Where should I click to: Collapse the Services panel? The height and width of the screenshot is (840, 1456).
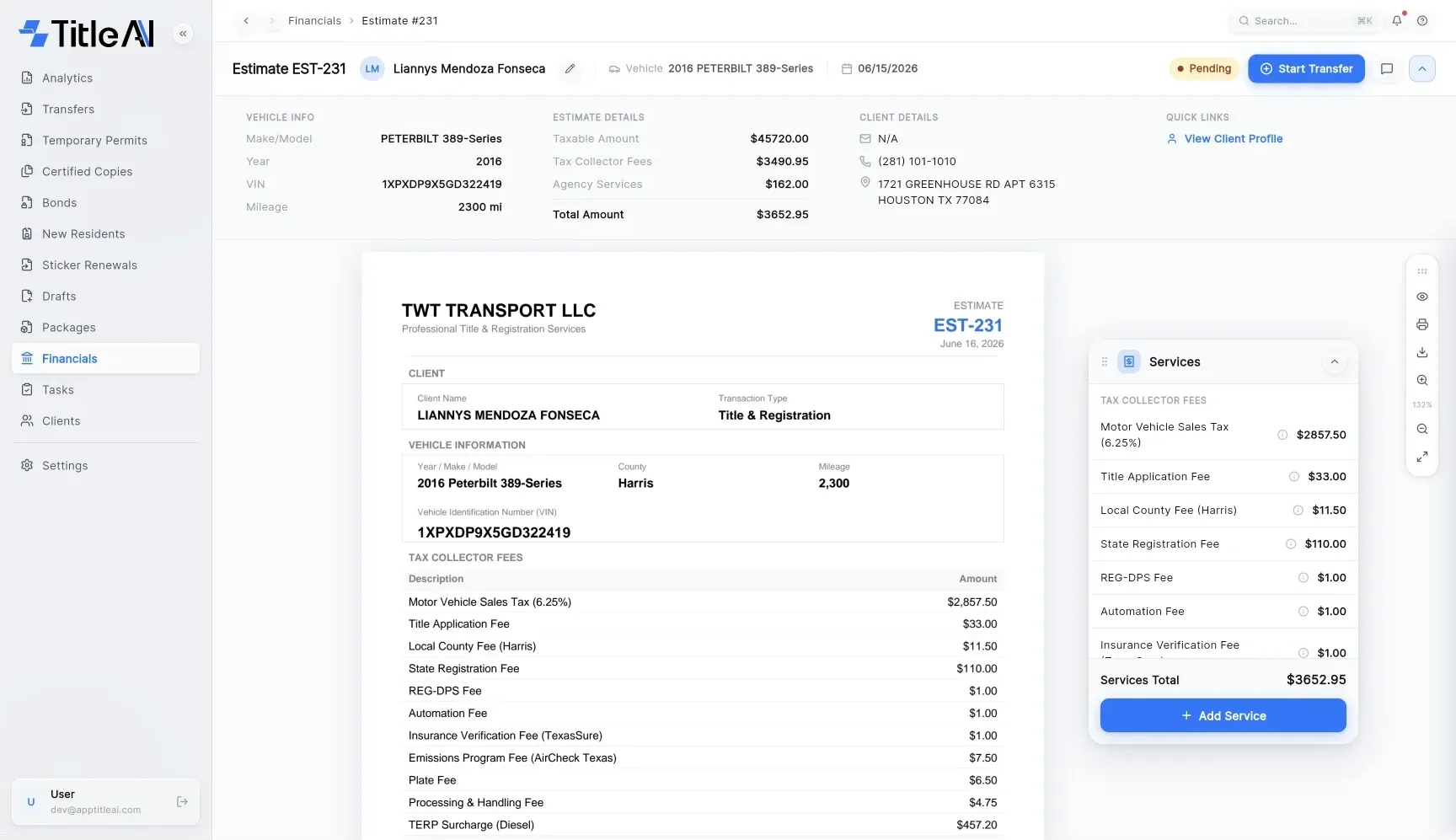pos(1335,362)
